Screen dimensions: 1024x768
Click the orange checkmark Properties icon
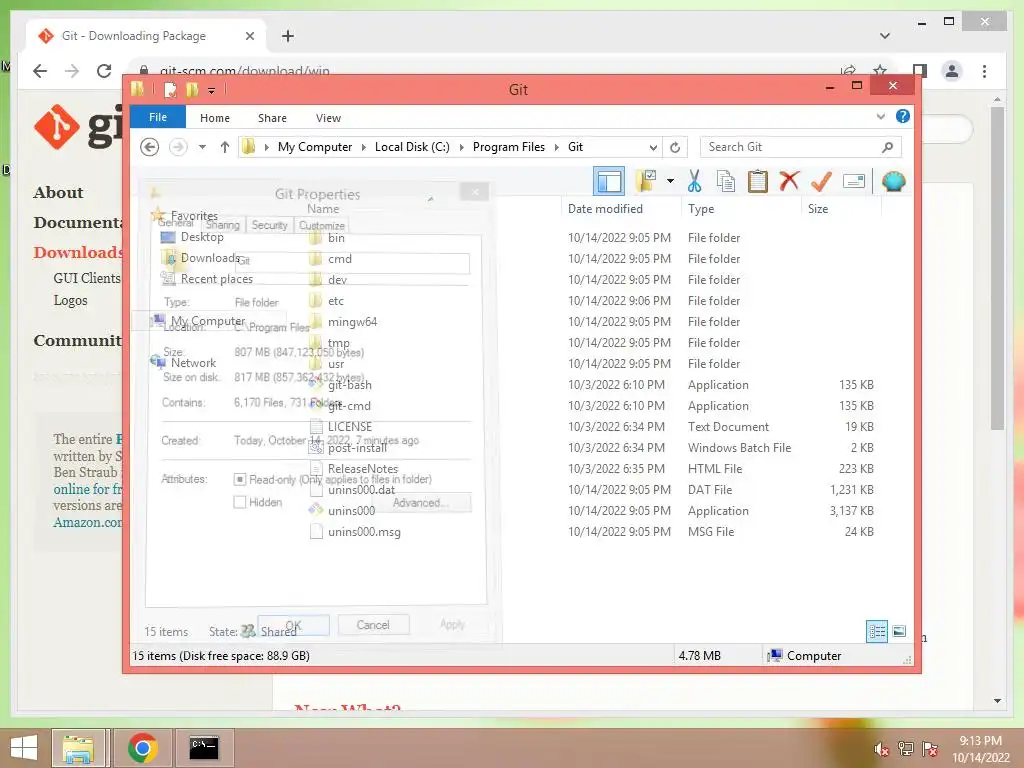(x=821, y=181)
